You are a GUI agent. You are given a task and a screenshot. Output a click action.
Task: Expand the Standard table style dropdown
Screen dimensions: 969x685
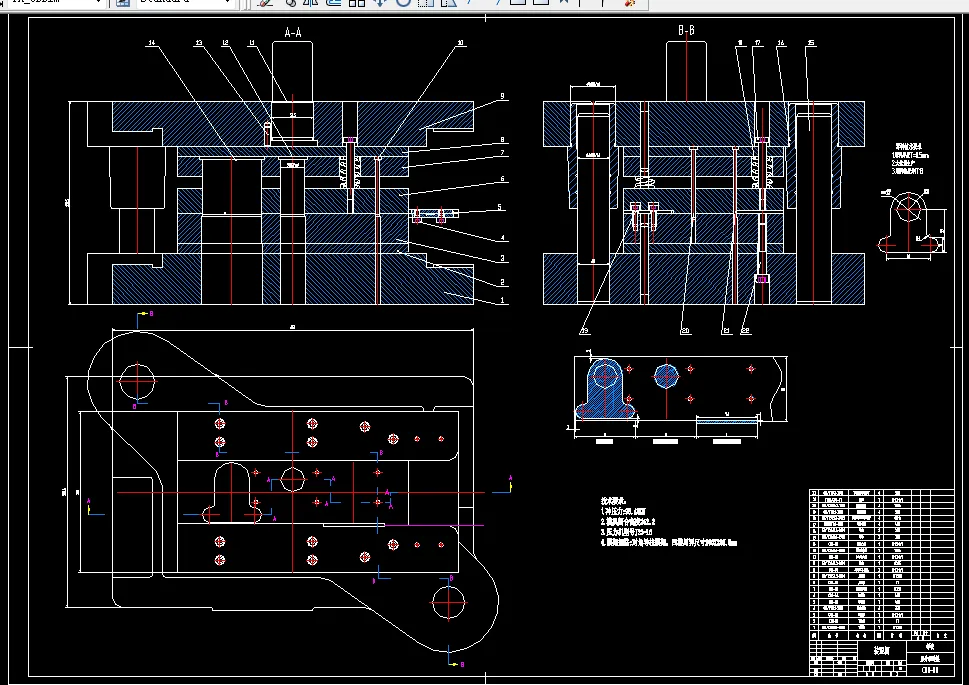point(227,2)
